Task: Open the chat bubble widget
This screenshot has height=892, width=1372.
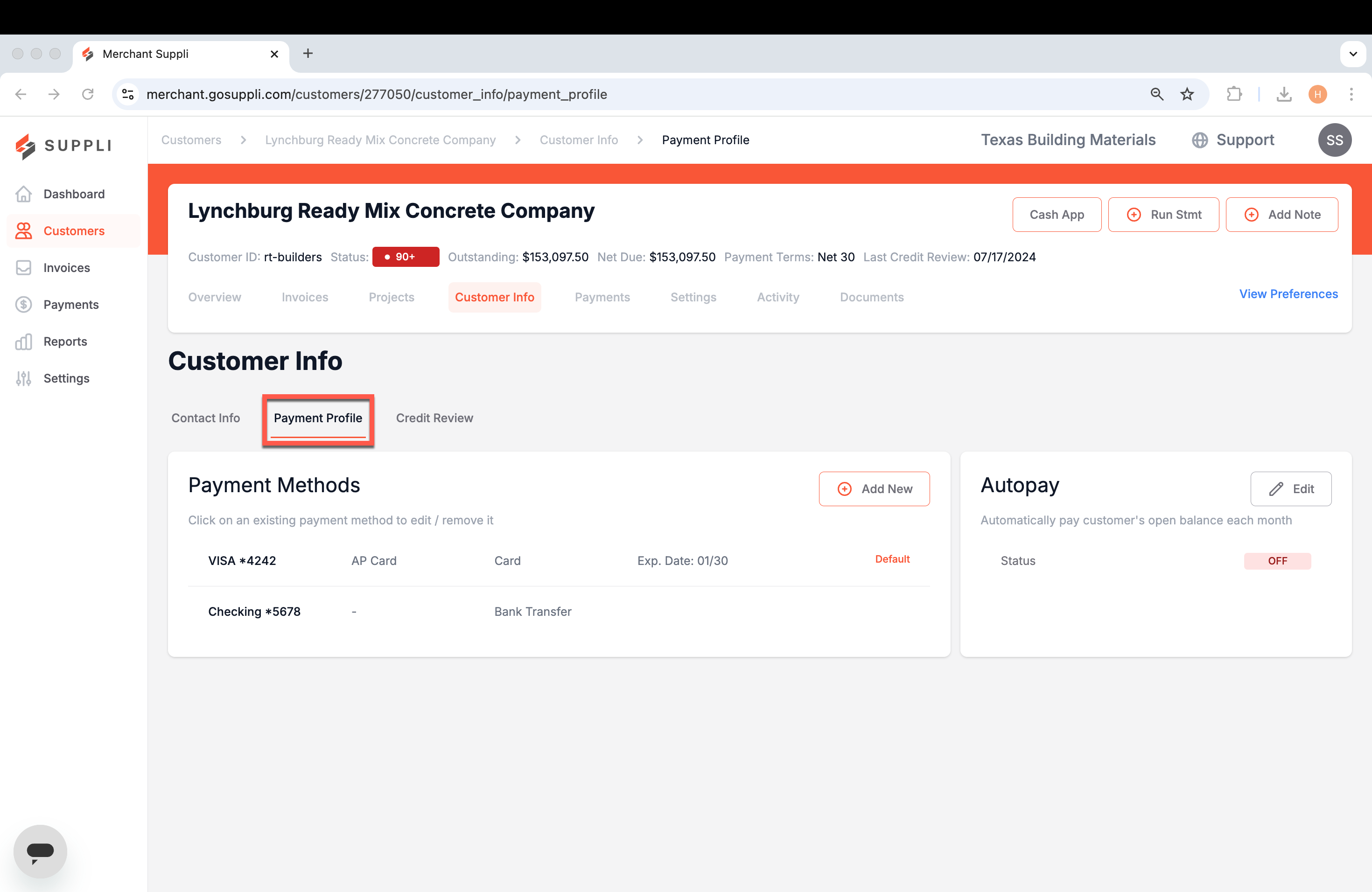Action: point(40,851)
